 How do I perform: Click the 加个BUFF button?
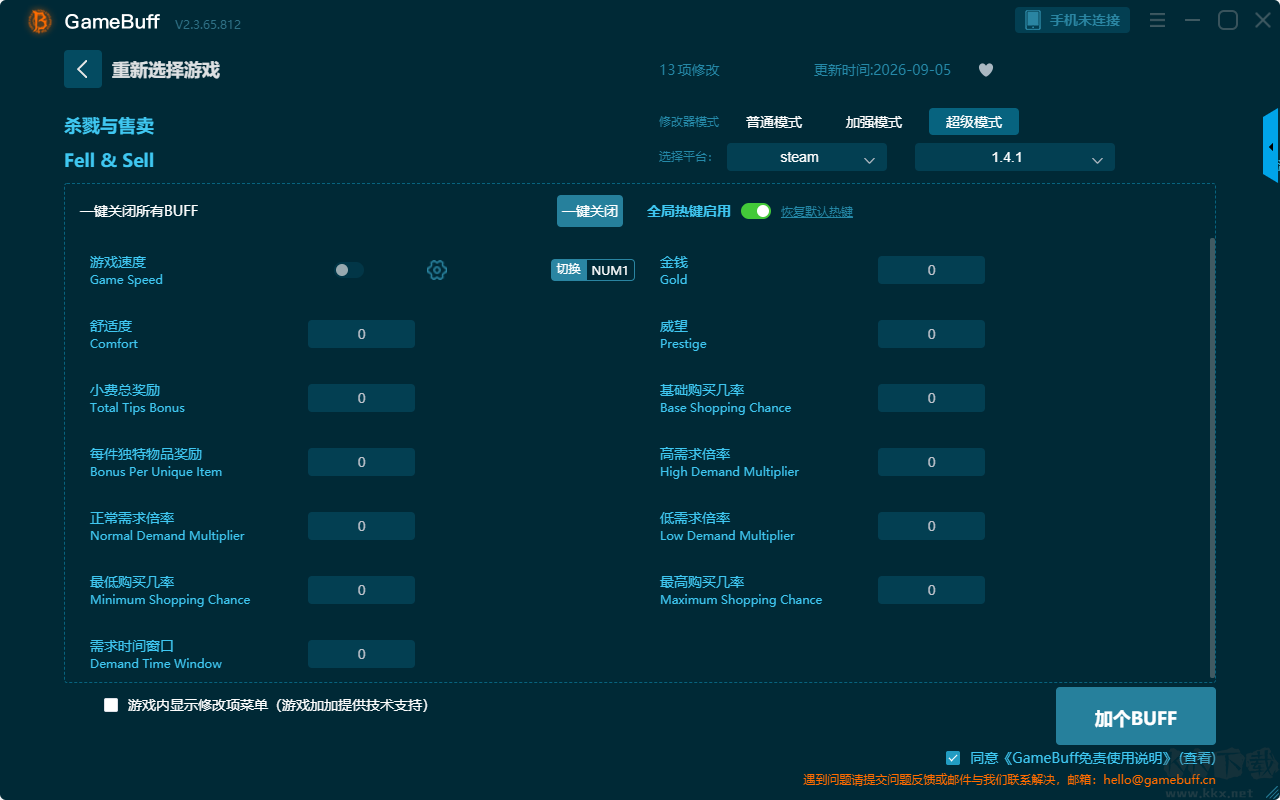(1136, 718)
